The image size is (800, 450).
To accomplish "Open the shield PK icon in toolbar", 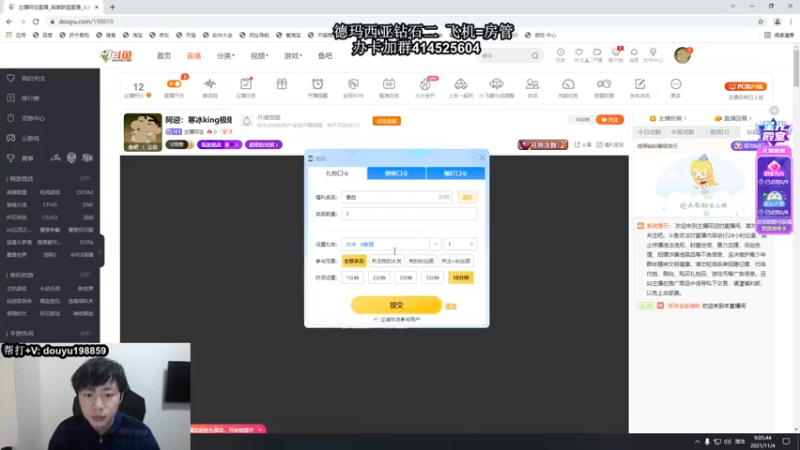I will (x=353, y=84).
